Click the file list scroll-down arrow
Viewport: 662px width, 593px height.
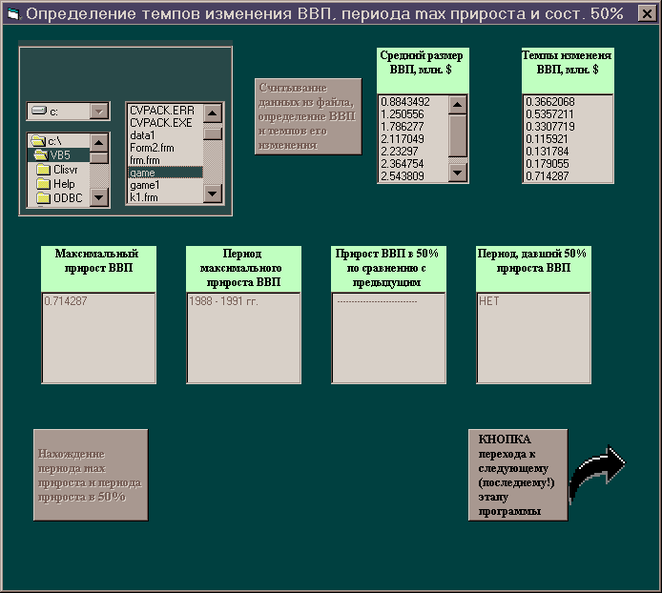(212, 194)
